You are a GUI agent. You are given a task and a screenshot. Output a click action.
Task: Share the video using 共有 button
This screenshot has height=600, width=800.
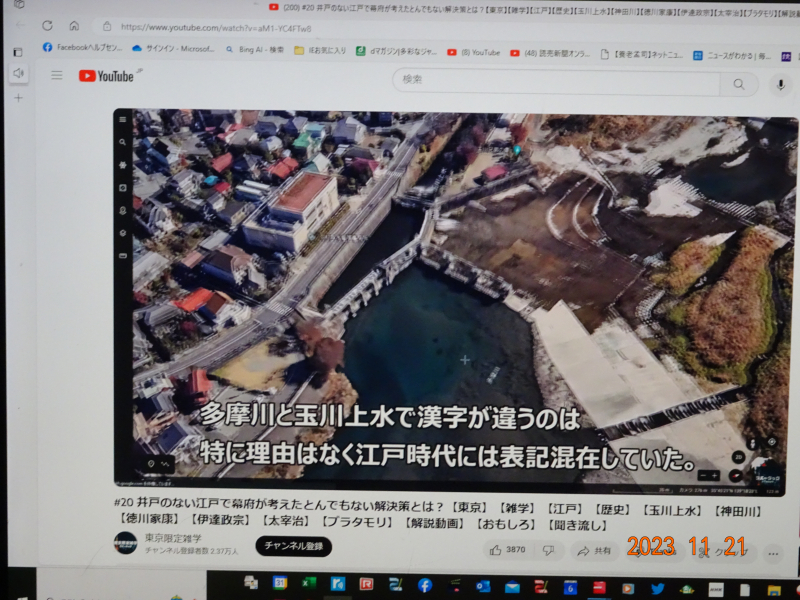(594, 551)
